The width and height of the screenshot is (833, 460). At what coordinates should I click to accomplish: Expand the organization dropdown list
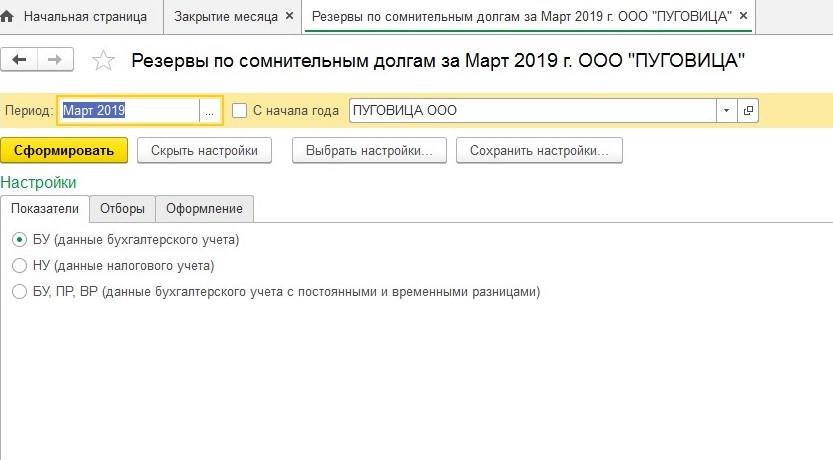coord(726,111)
